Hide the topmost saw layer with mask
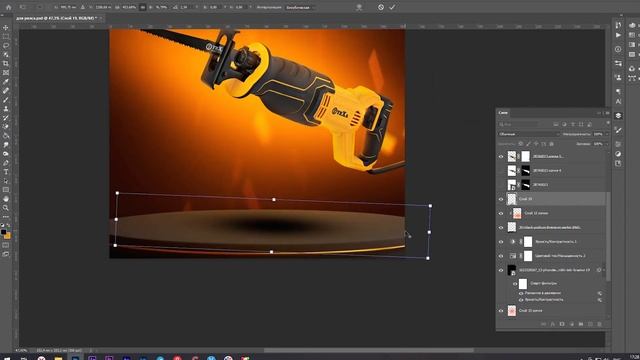640x360 pixels. [x=501, y=156]
